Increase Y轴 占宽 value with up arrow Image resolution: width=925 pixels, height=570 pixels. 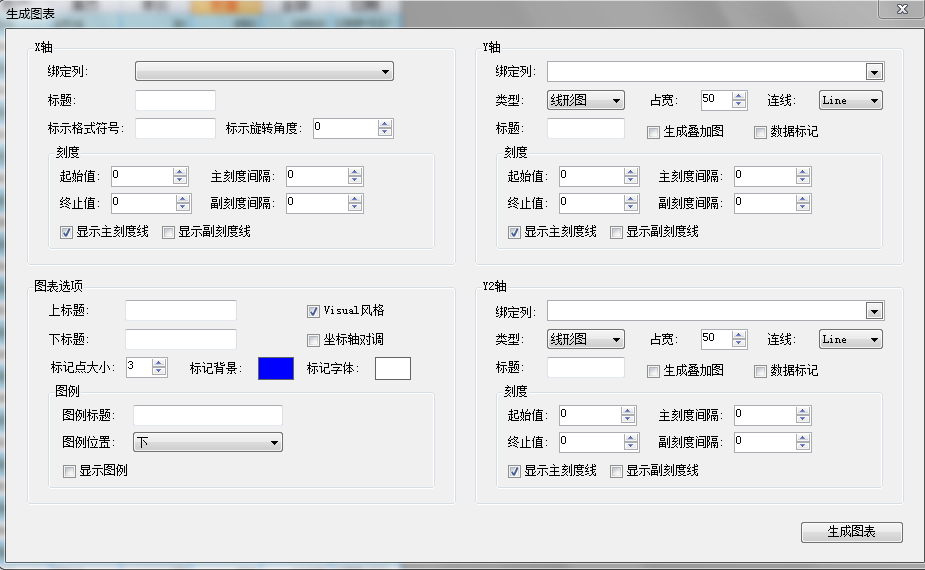739,96
